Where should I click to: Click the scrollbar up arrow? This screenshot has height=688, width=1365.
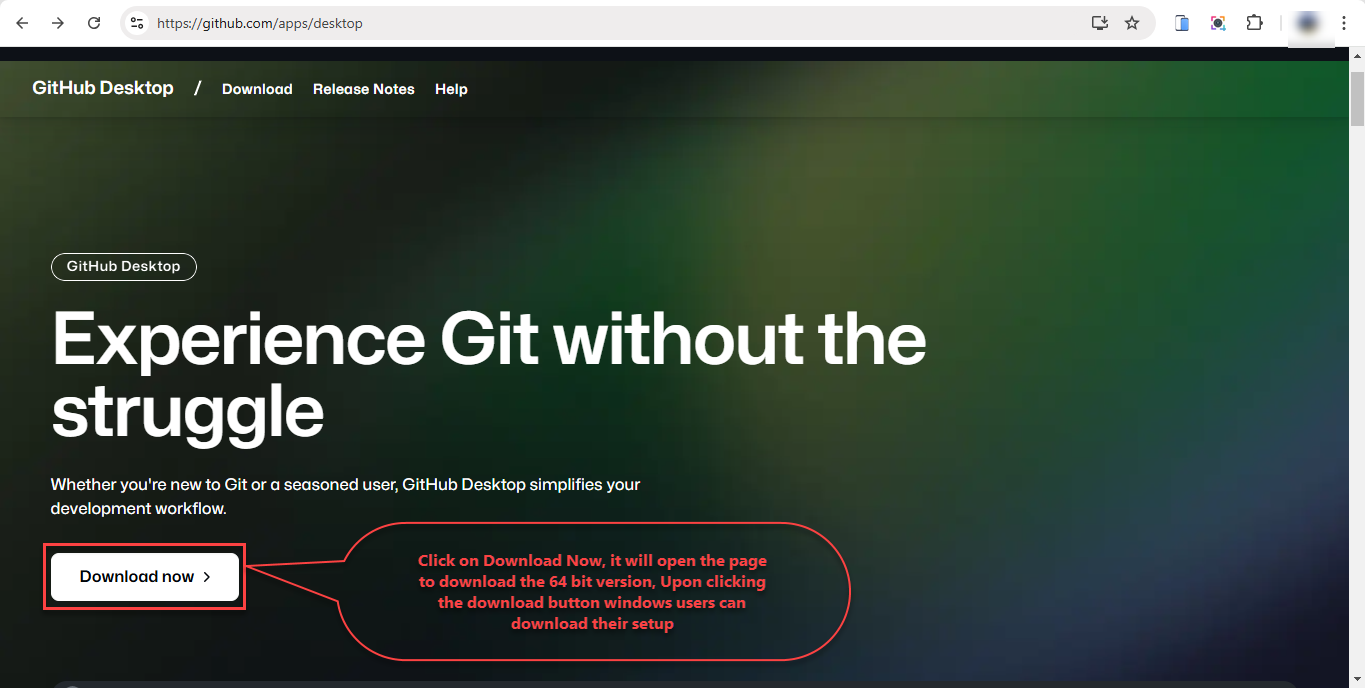1357,57
